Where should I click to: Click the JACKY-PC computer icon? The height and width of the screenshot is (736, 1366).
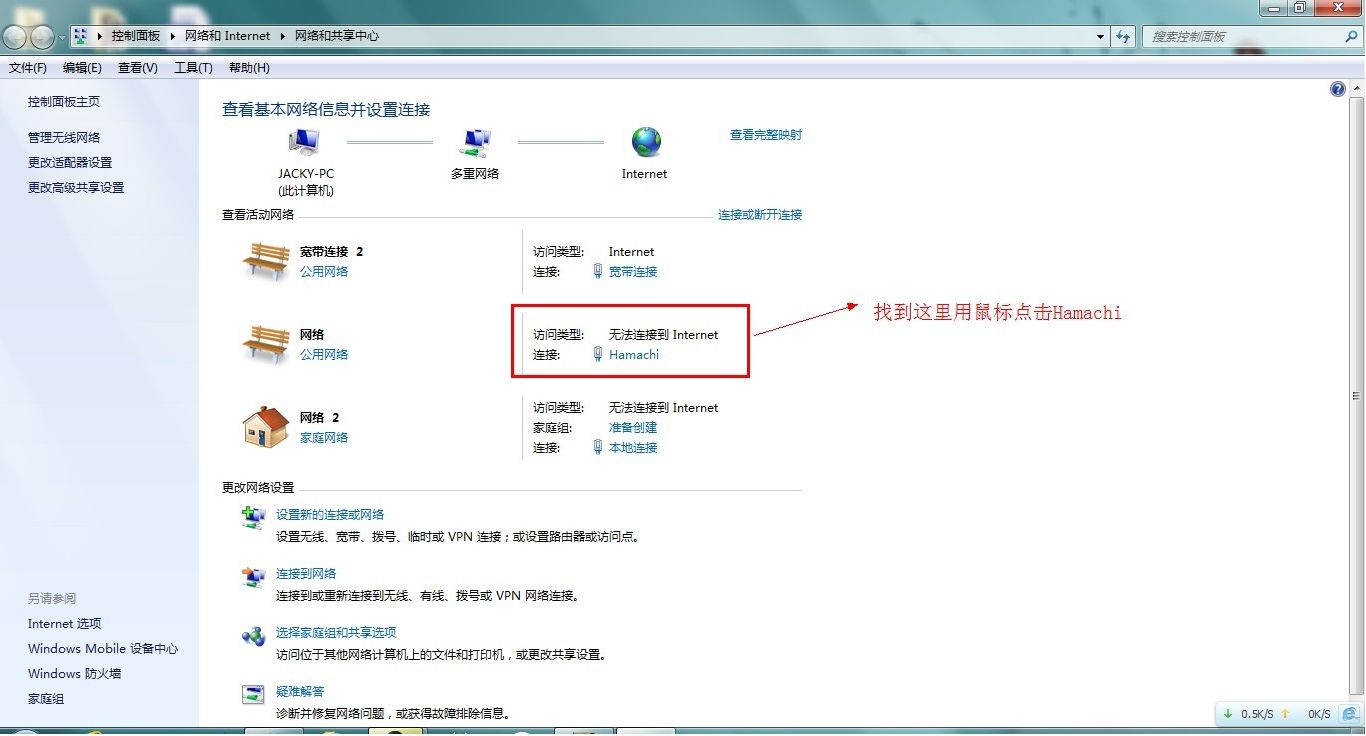(304, 141)
